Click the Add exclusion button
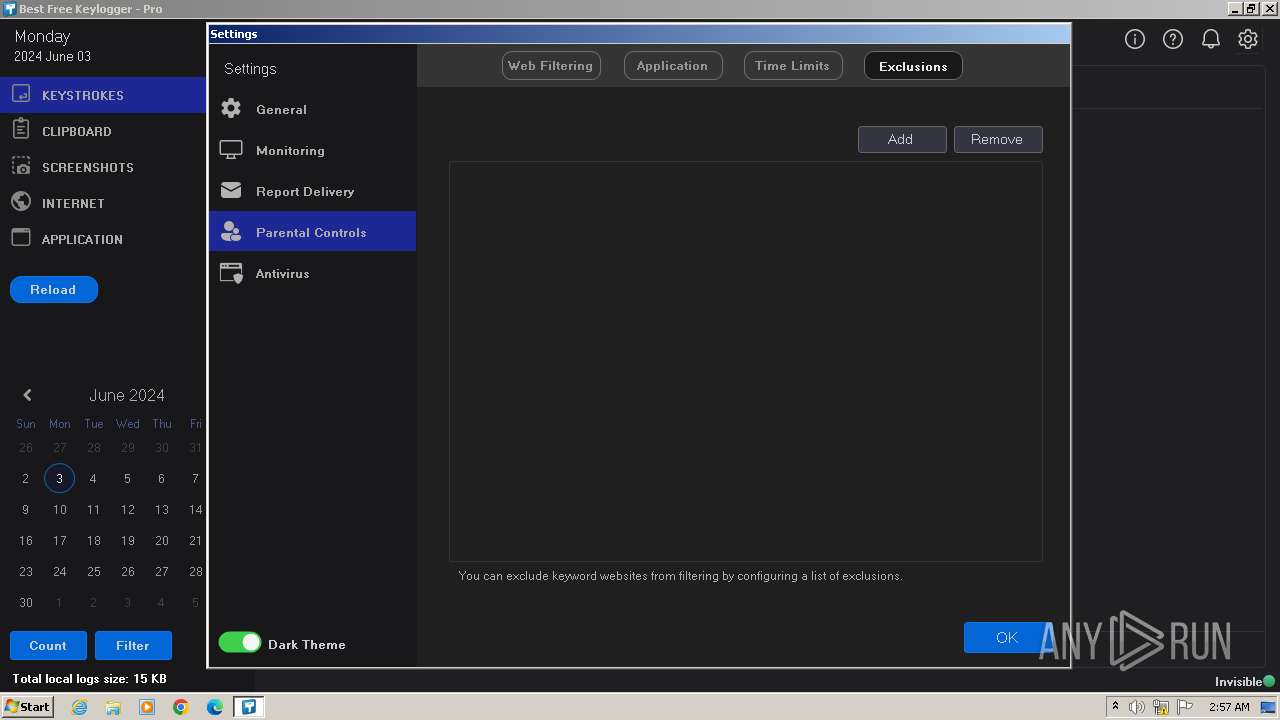Viewport: 1280px width, 720px height. click(x=902, y=139)
